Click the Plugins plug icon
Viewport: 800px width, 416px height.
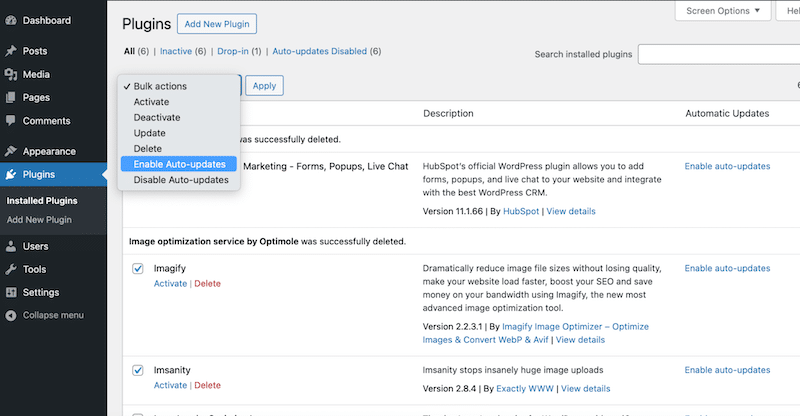click(x=11, y=175)
